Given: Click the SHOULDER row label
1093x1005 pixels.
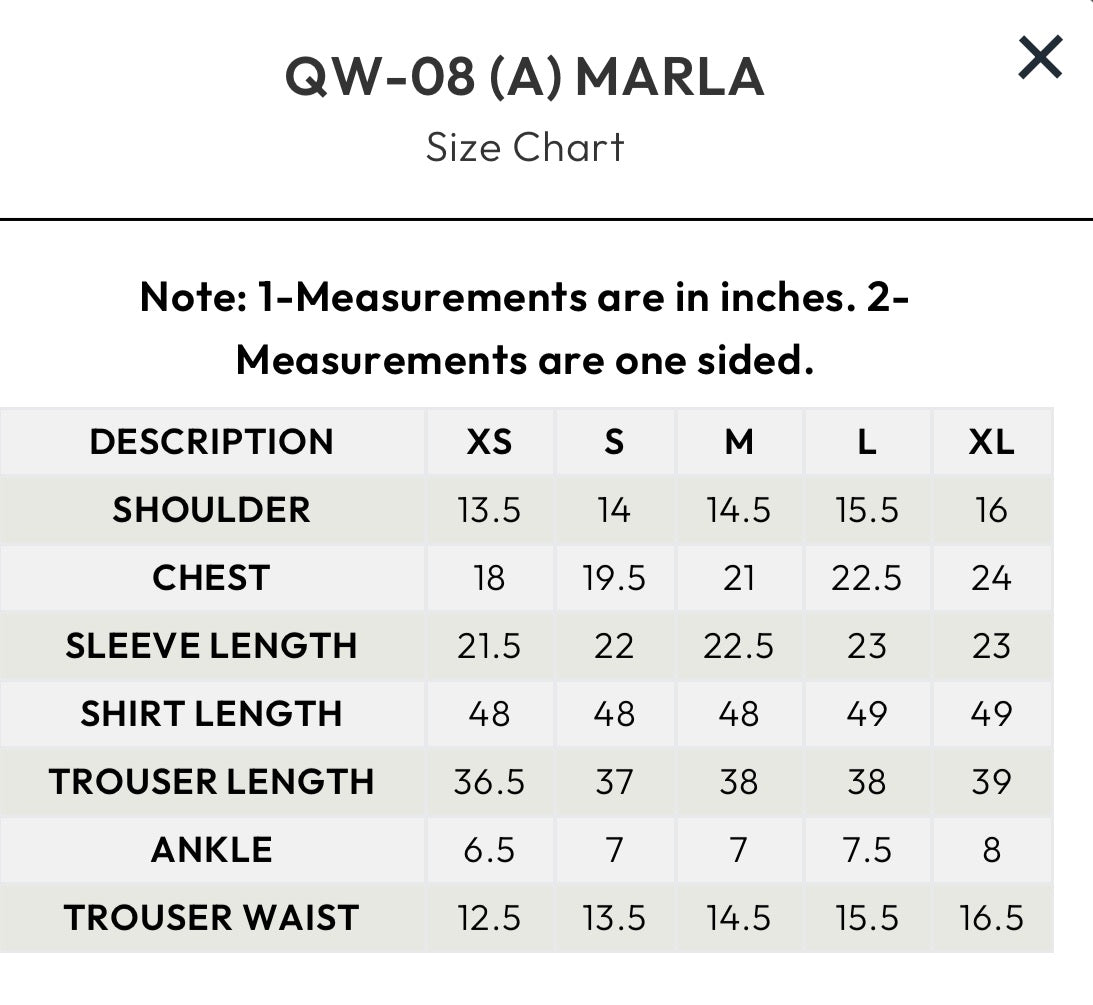Looking at the screenshot, I should point(211,510).
